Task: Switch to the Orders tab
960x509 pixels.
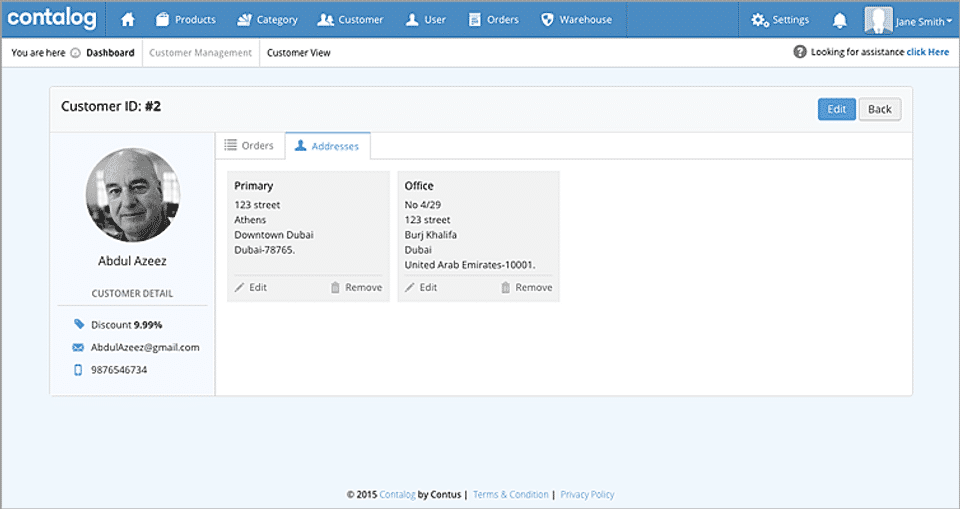Action: pyautogui.click(x=250, y=146)
